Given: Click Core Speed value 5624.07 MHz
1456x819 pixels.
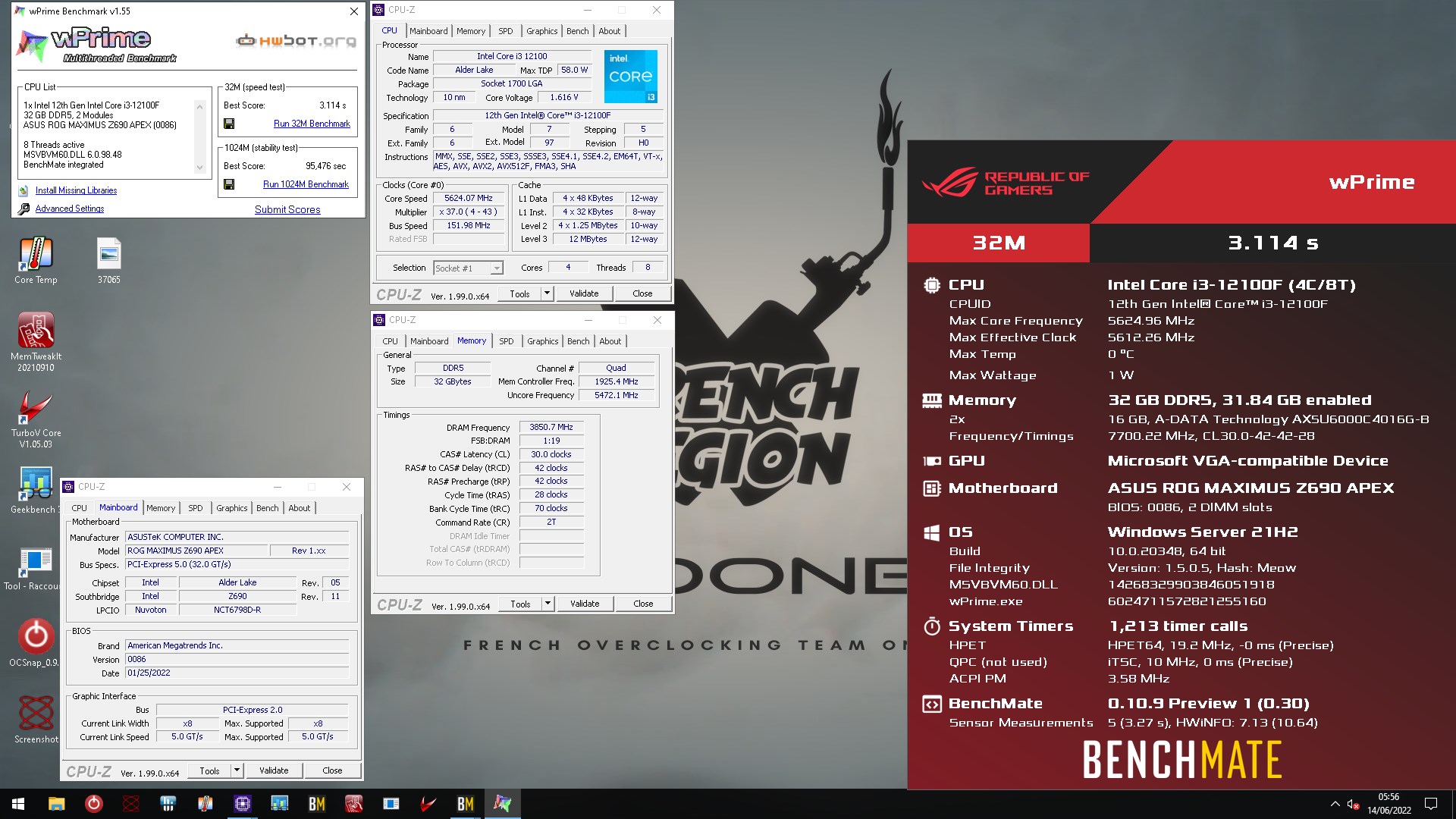Looking at the screenshot, I should click(469, 199).
